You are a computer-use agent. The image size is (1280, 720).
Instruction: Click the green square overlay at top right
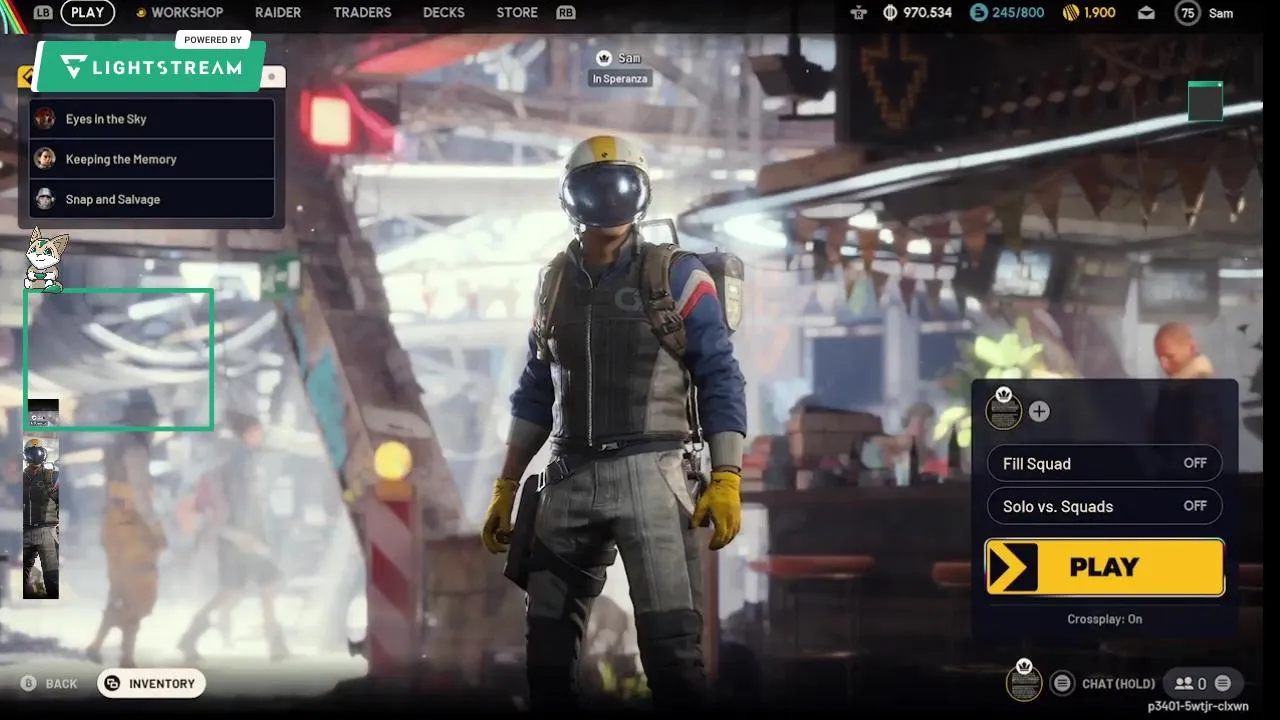click(x=1205, y=102)
